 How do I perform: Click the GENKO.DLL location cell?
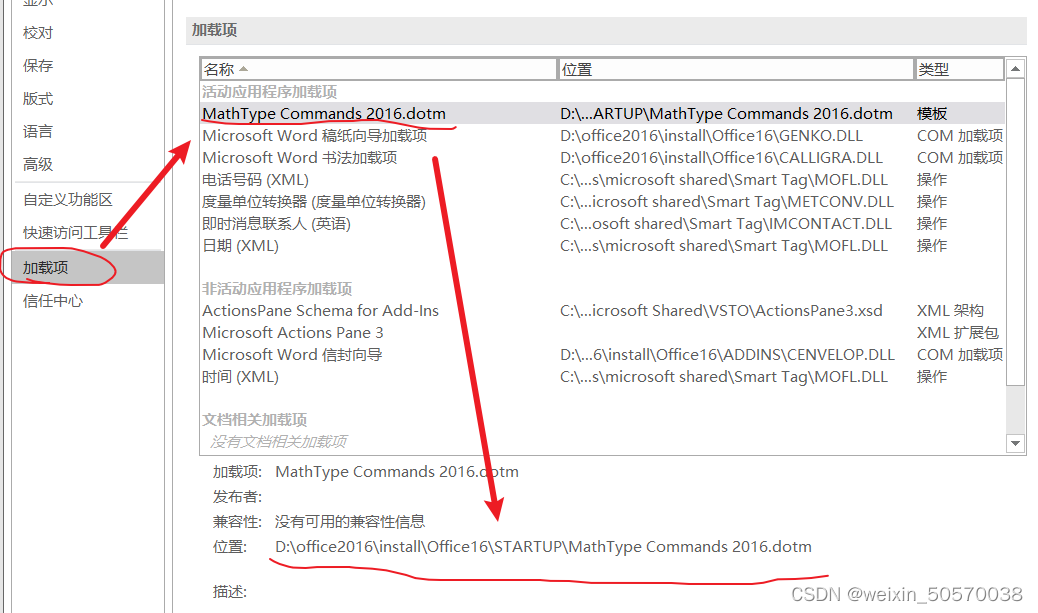[x=711, y=135]
